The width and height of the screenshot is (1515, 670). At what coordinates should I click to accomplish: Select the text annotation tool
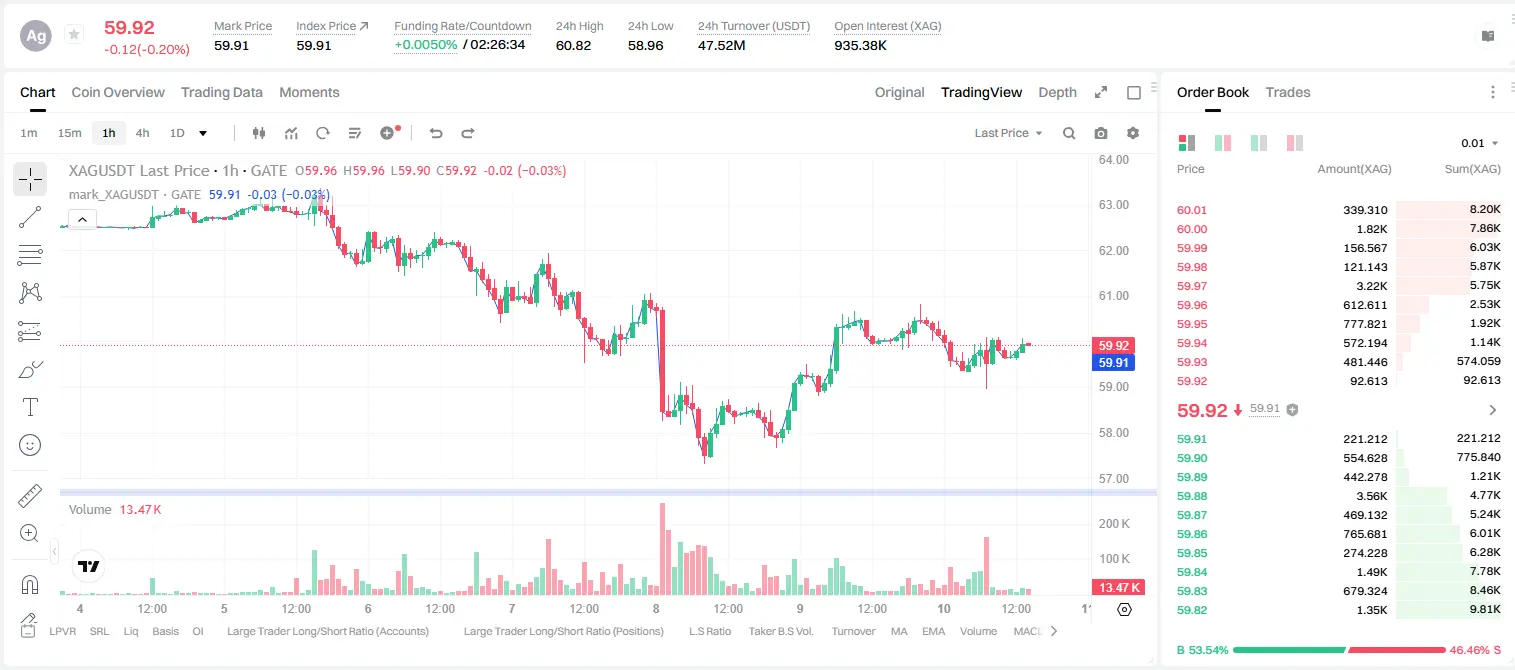point(30,407)
